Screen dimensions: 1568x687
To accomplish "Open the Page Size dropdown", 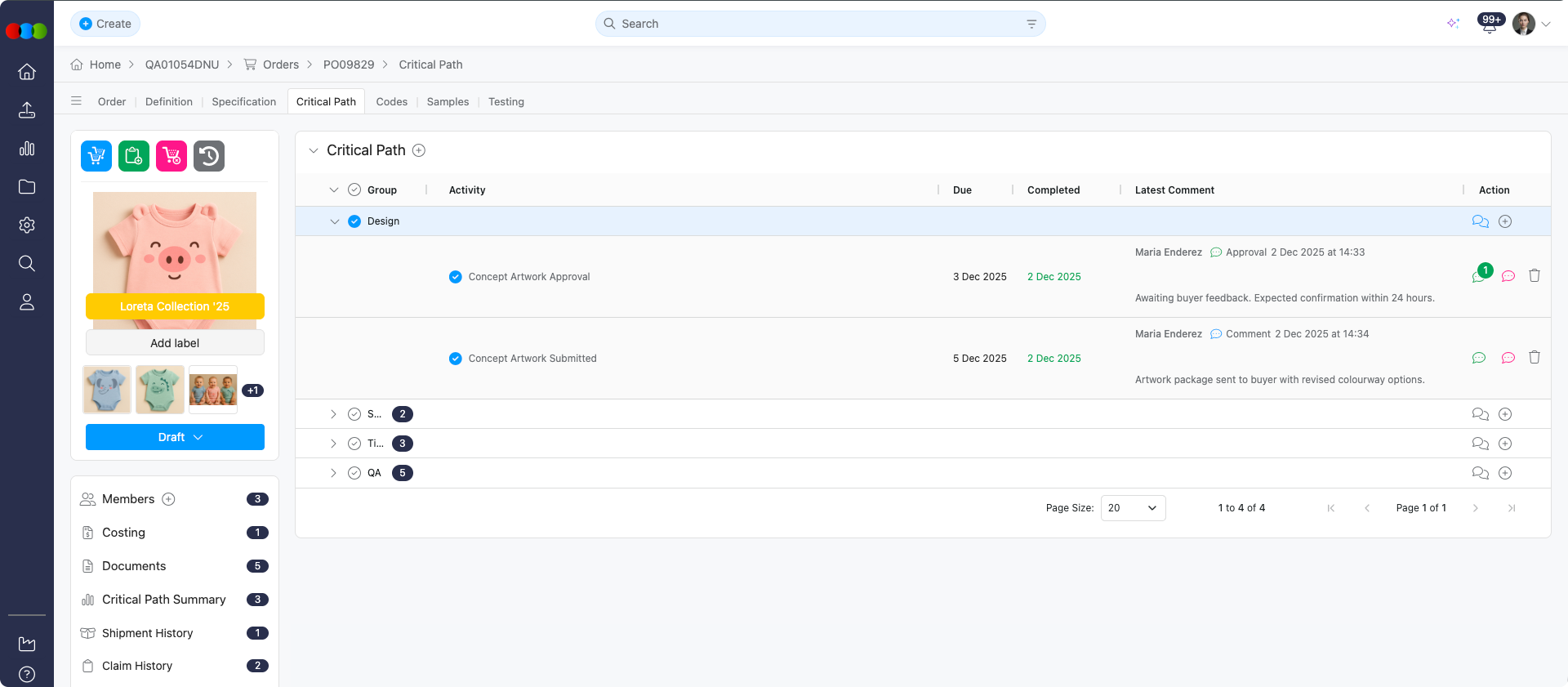I will pyautogui.click(x=1133, y=508).
